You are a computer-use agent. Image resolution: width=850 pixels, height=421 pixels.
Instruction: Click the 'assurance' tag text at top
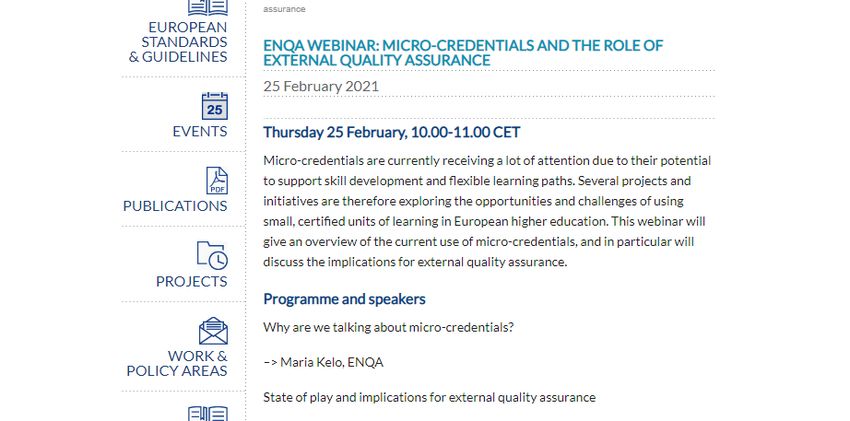pos(284,9)
